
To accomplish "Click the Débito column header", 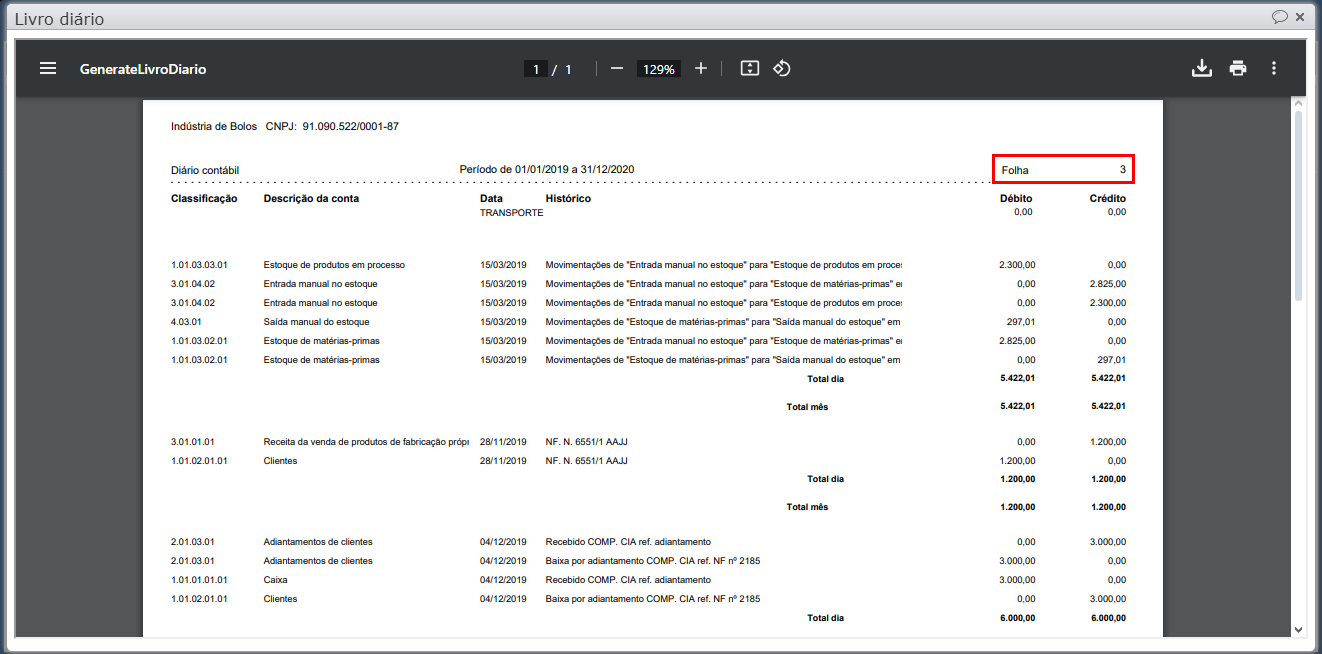I will pyautogui.click(x=1016, y=199).
